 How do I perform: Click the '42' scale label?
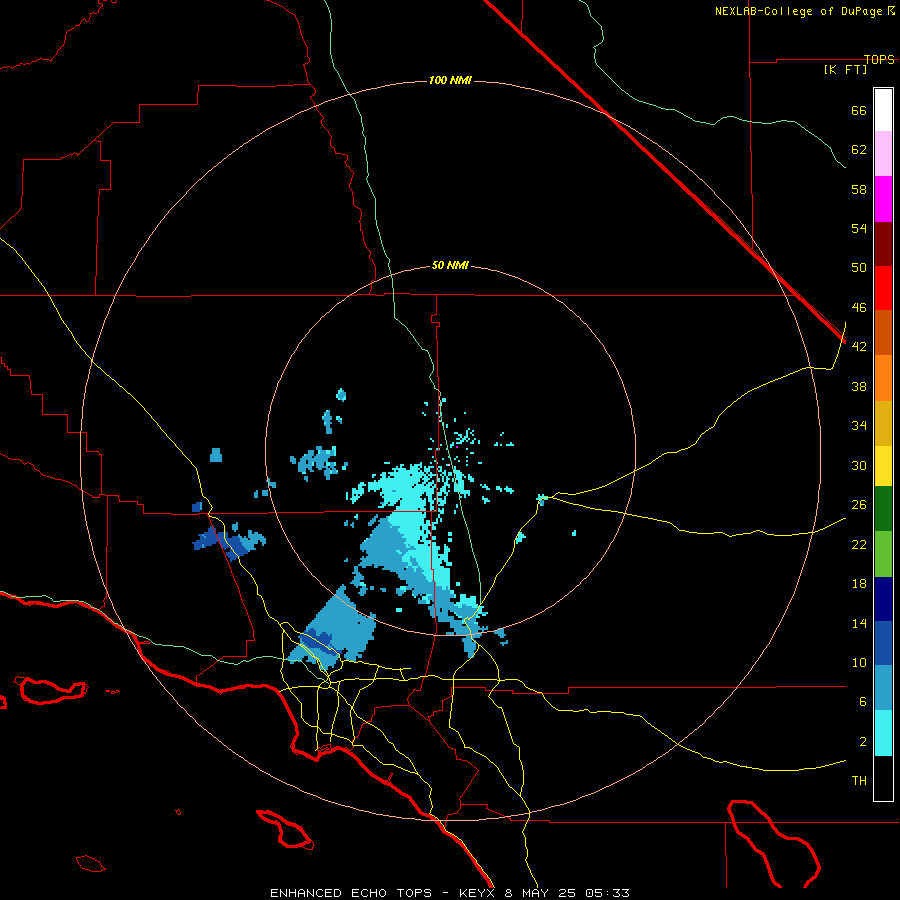point(859,347)
